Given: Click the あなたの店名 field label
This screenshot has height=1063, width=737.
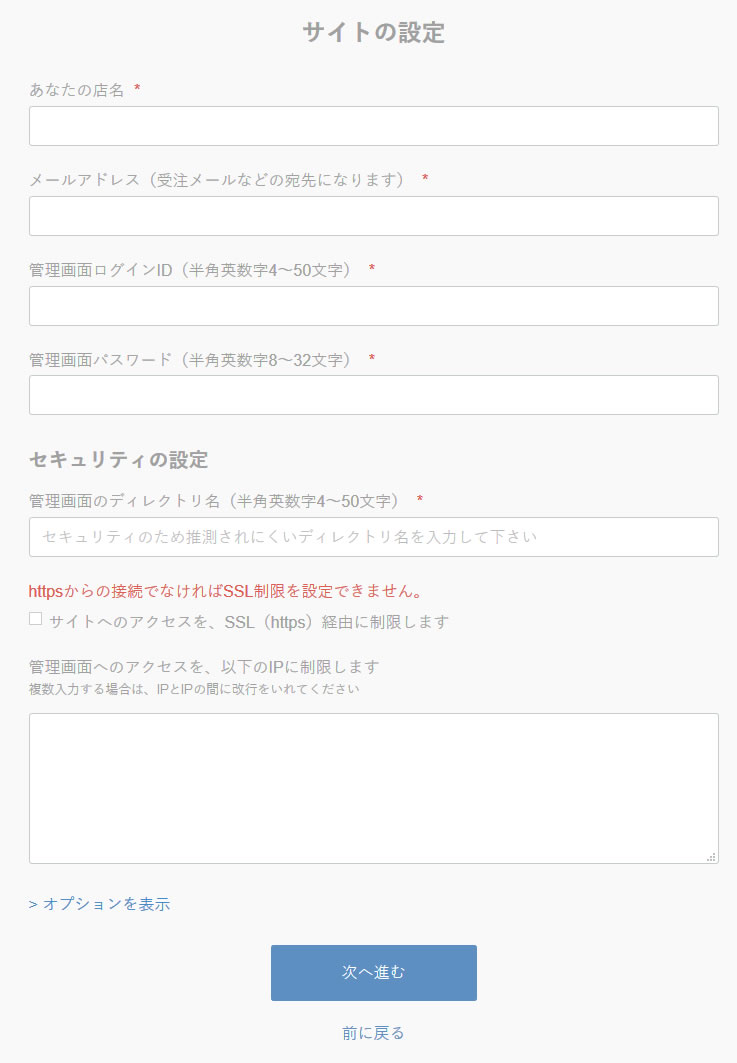Looking at the screenshot, I should tap(77, 90).
